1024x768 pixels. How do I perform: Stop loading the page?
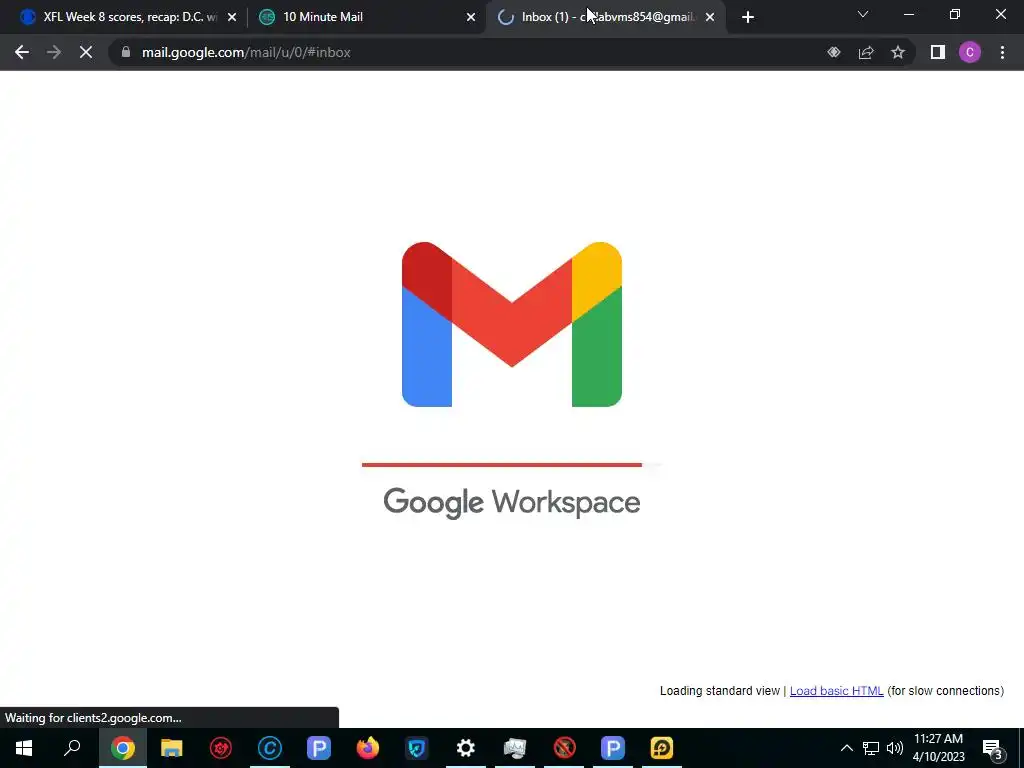pos(86,52)
